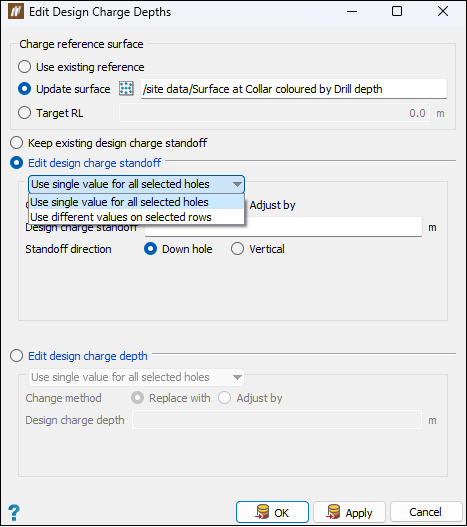Select Down hole standoff direction
The image size is (467, 527).
coord(150,249)
